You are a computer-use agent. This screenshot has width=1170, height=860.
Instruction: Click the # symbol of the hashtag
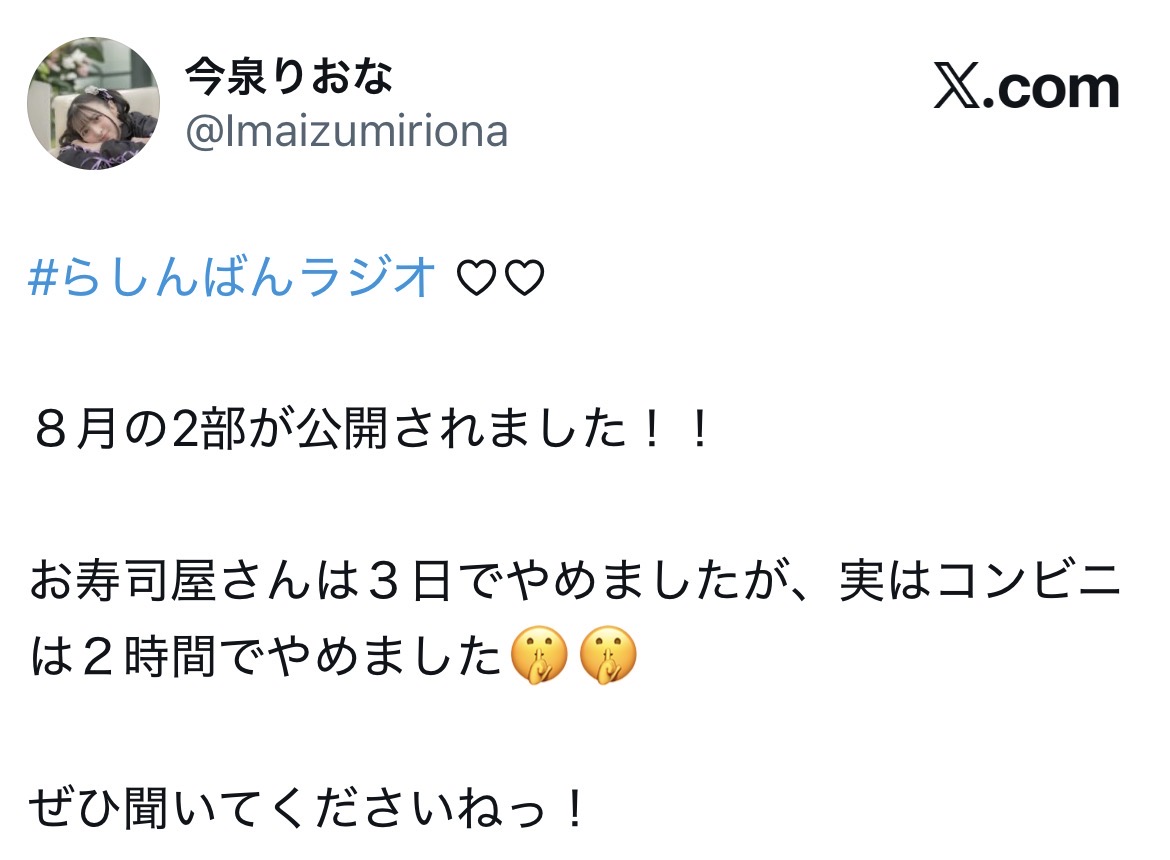coord(43,277)
